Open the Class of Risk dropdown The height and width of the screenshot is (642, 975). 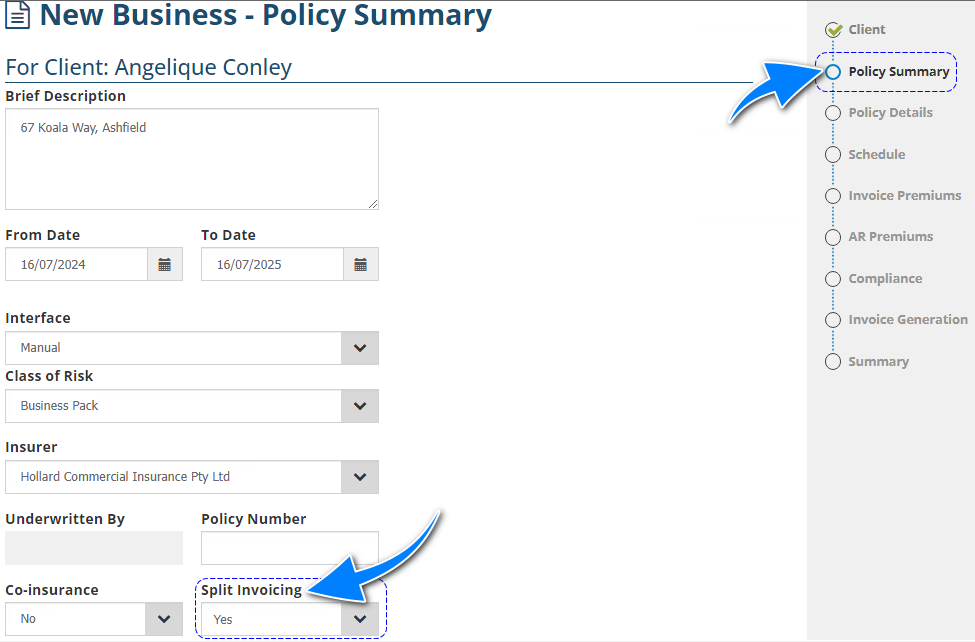coord(360,406)
